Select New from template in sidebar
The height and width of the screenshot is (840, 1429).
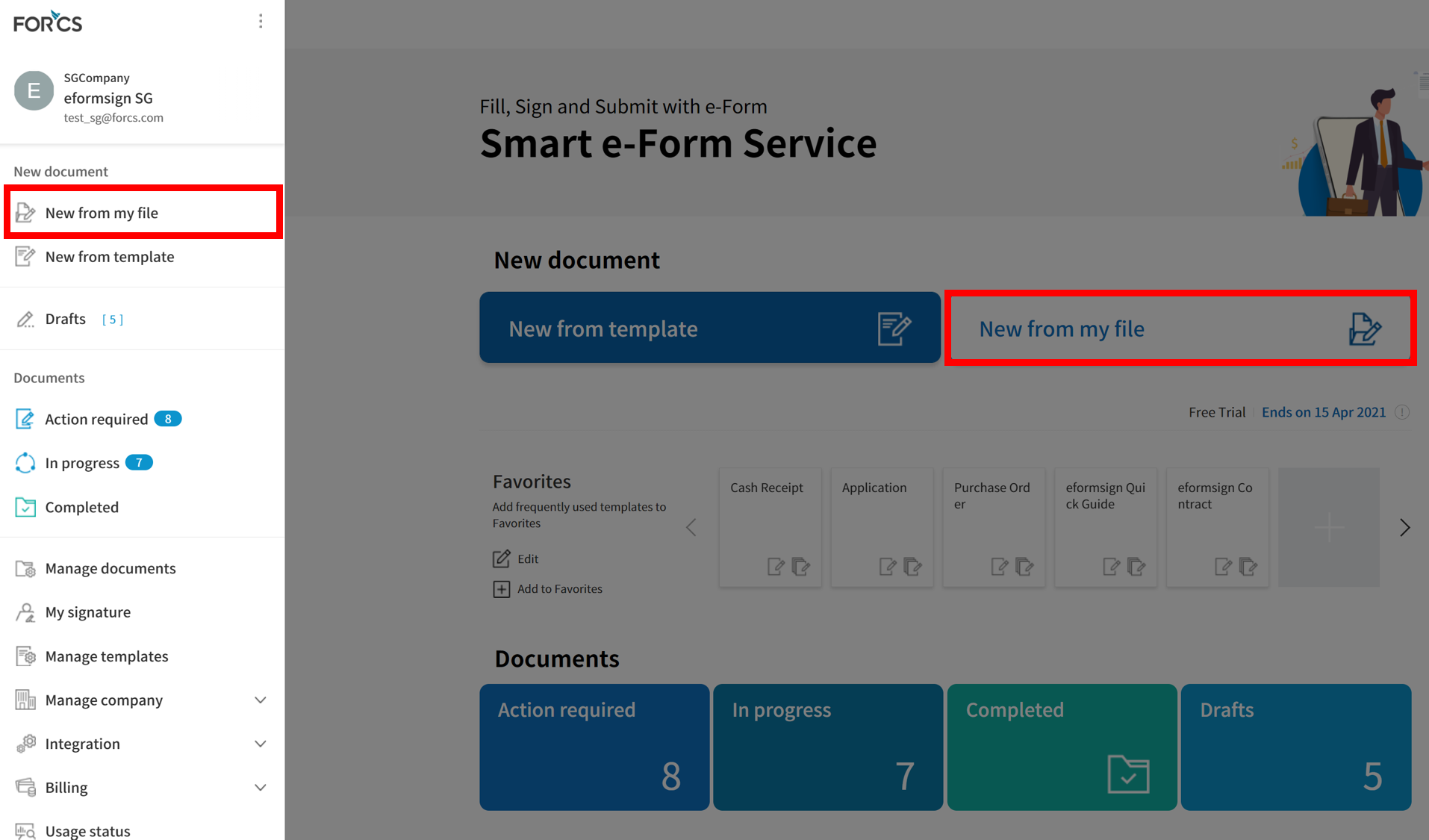[143, 256]
